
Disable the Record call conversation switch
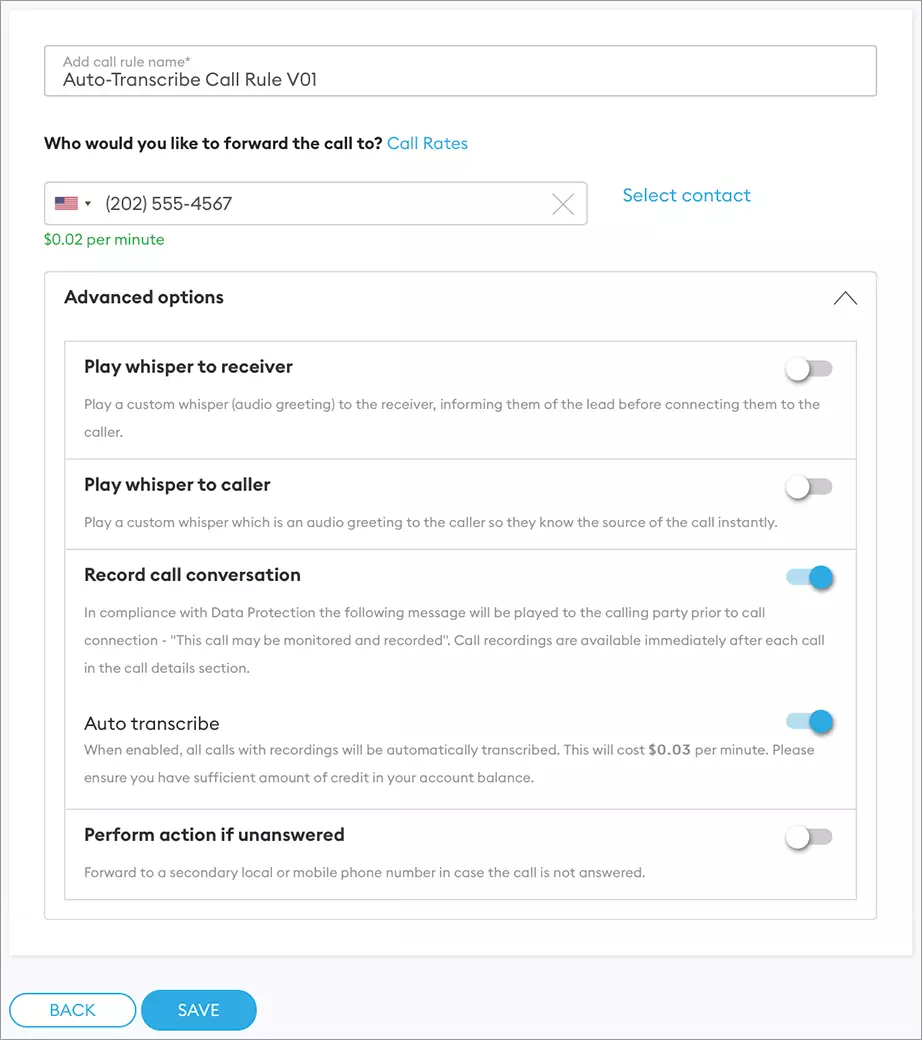pos(809,577)
